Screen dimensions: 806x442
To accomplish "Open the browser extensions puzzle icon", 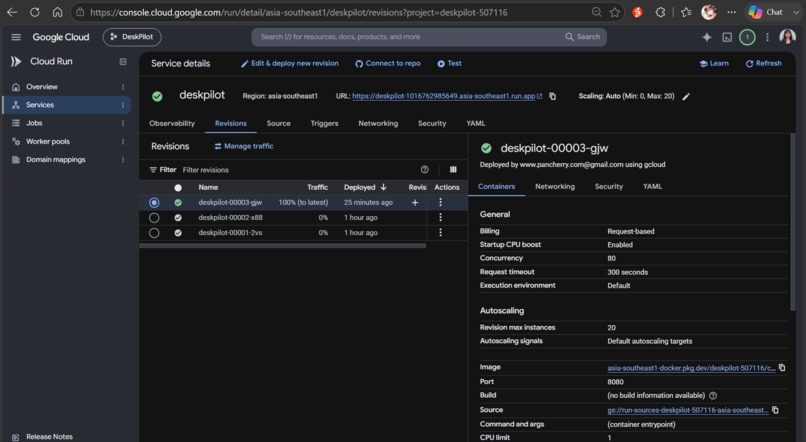I will [661, 12].
